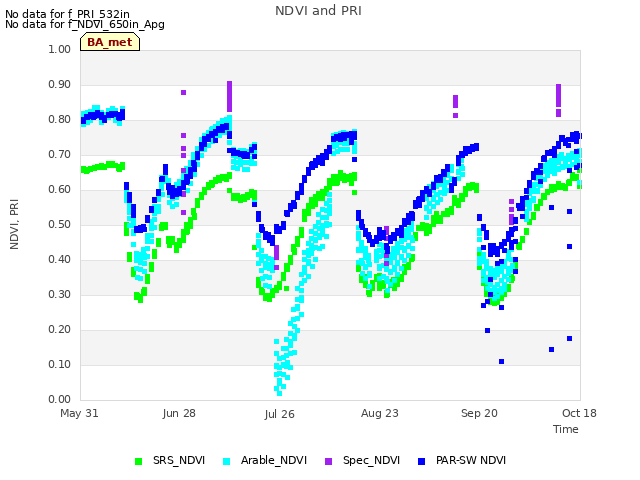Click the Jun 28 x-axis label

pos(179,413)
